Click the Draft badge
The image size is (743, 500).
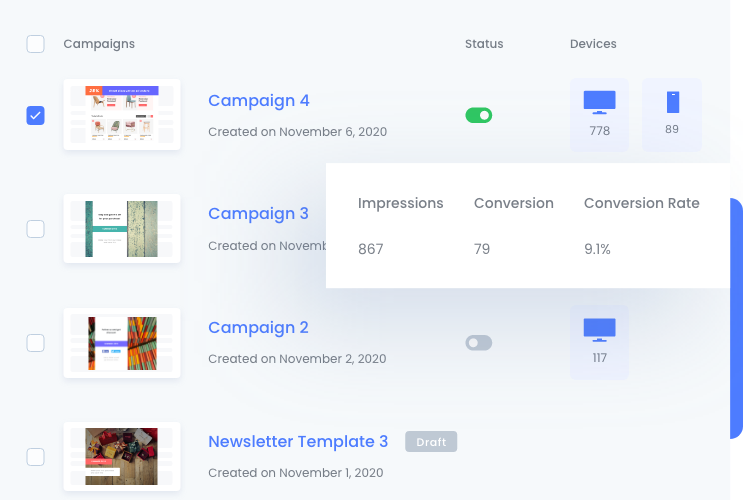(x=431, y=442)
